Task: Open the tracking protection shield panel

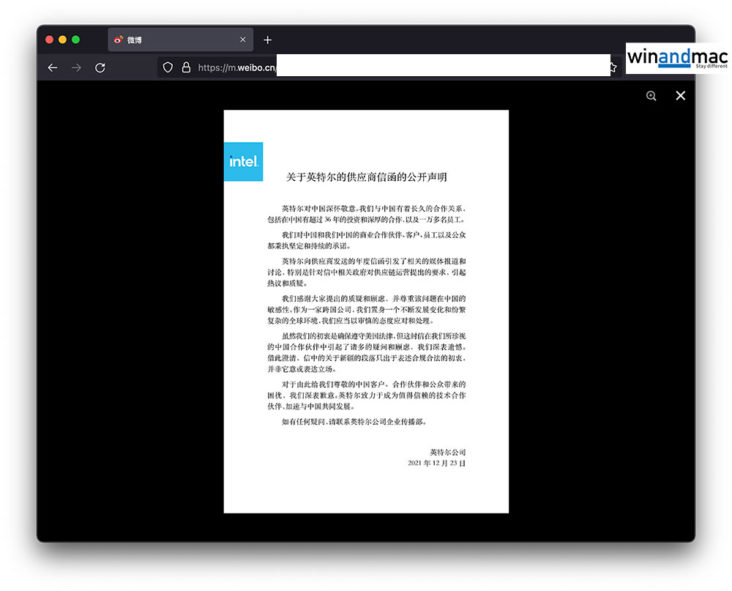Action: (x=168, y=67)
